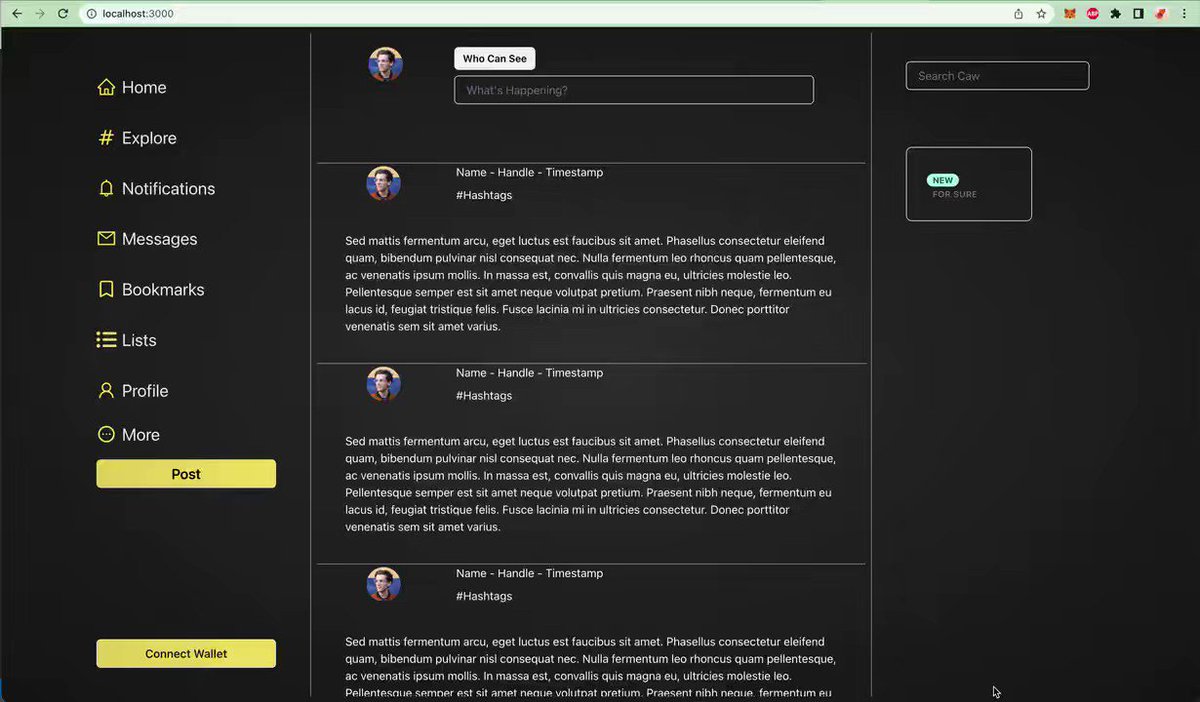Bookmark the page with the star icon
1200x702 pixels.
coord(1040,13)
